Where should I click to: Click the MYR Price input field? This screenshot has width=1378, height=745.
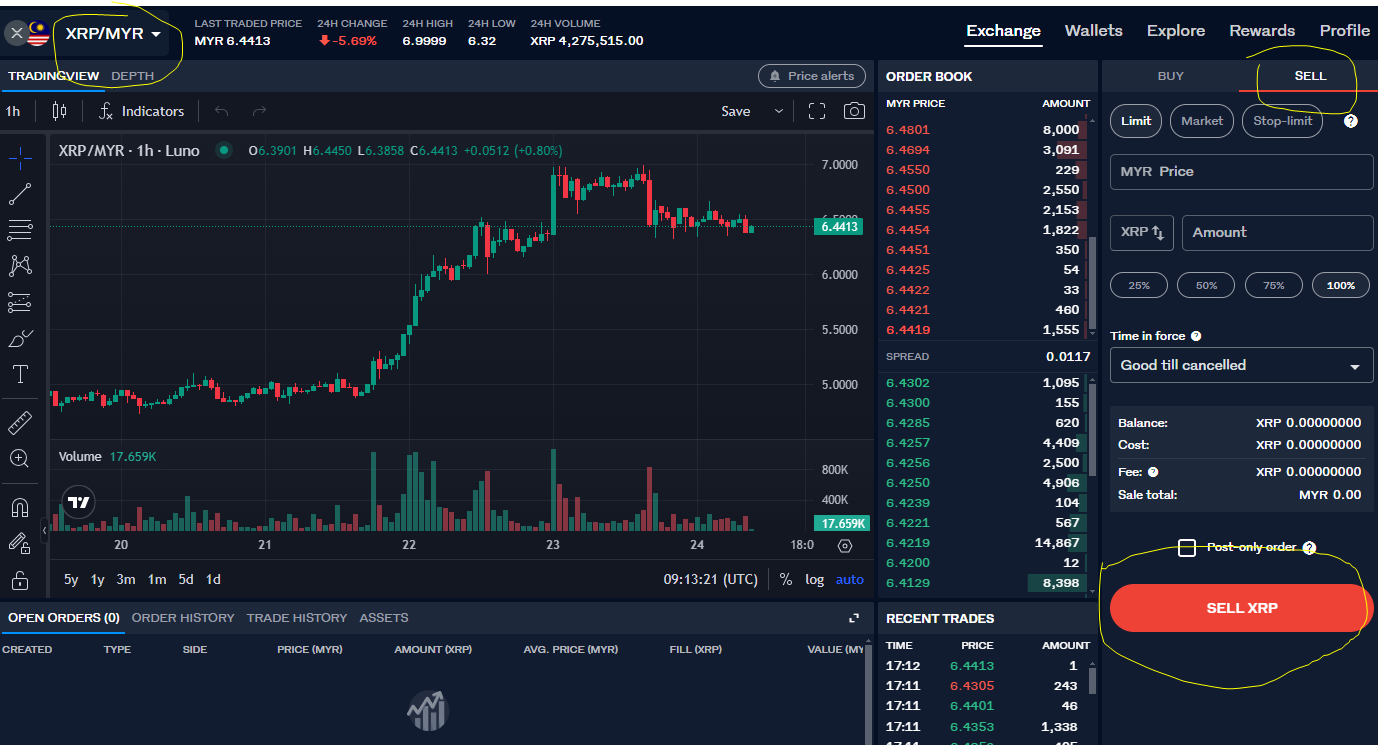tap(1241, 172)
